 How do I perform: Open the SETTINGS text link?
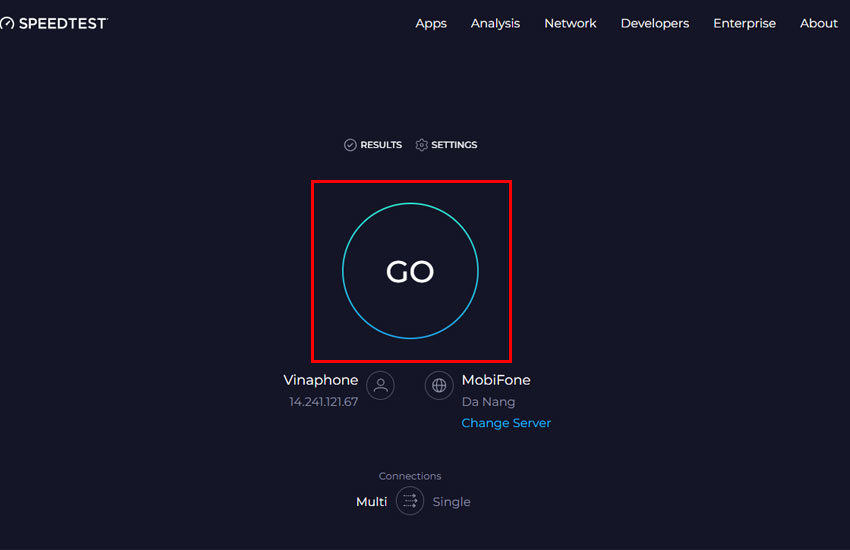click(454, 145)
